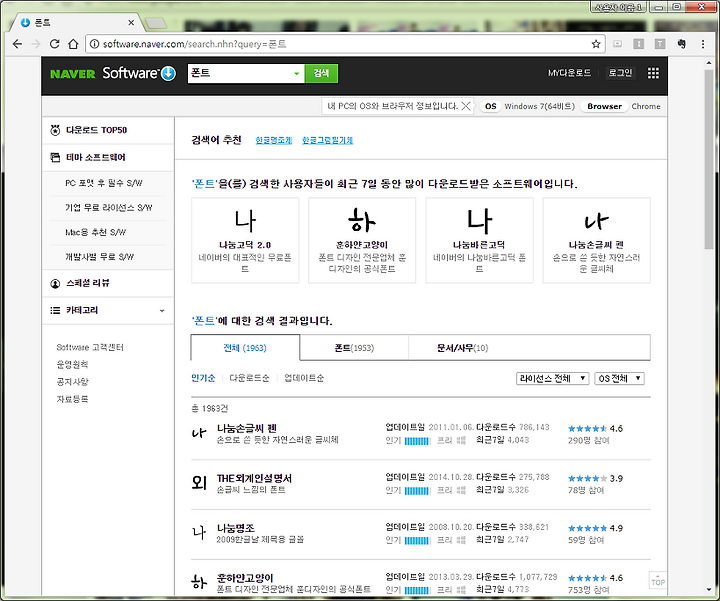Jump to top with TOP button

pos(658,580)
